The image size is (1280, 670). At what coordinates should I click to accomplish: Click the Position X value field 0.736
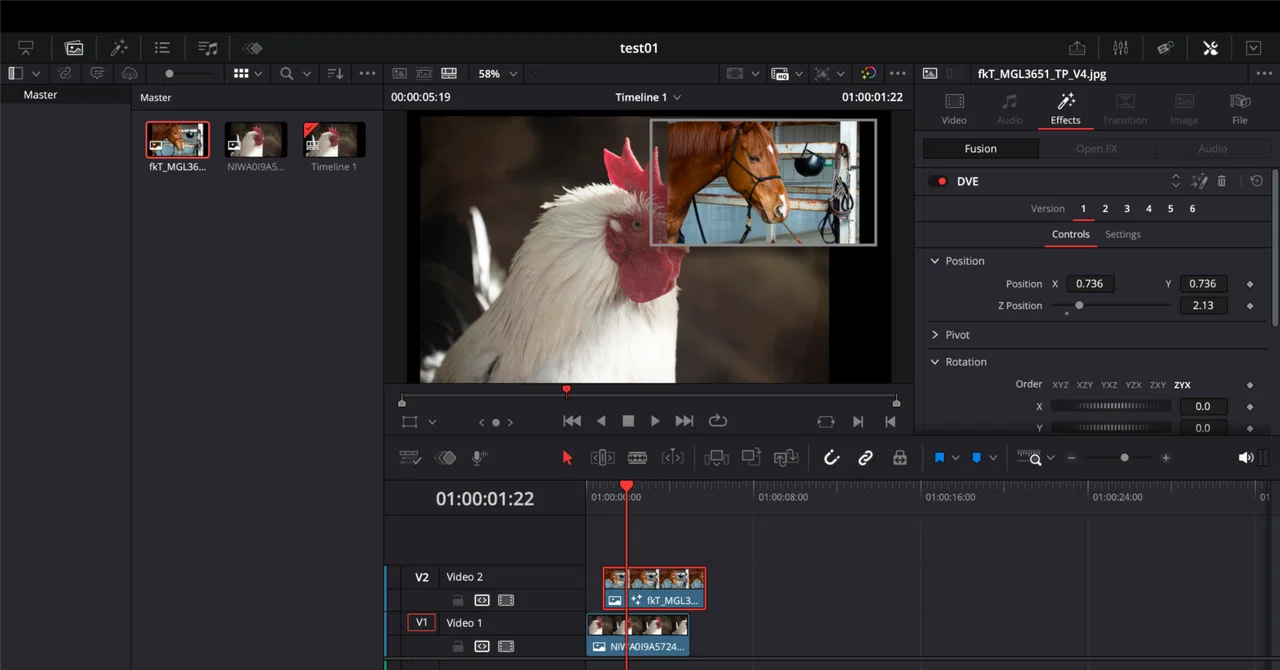(x=1089, y=284)
